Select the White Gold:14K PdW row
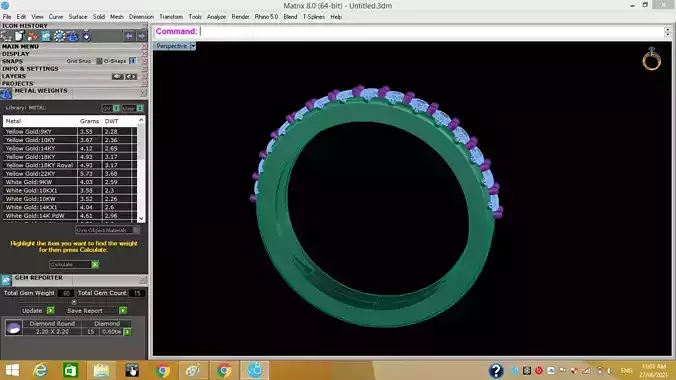The width and height of the screenshot is (676, 380). pyautogui.click(x=69, y=216)
